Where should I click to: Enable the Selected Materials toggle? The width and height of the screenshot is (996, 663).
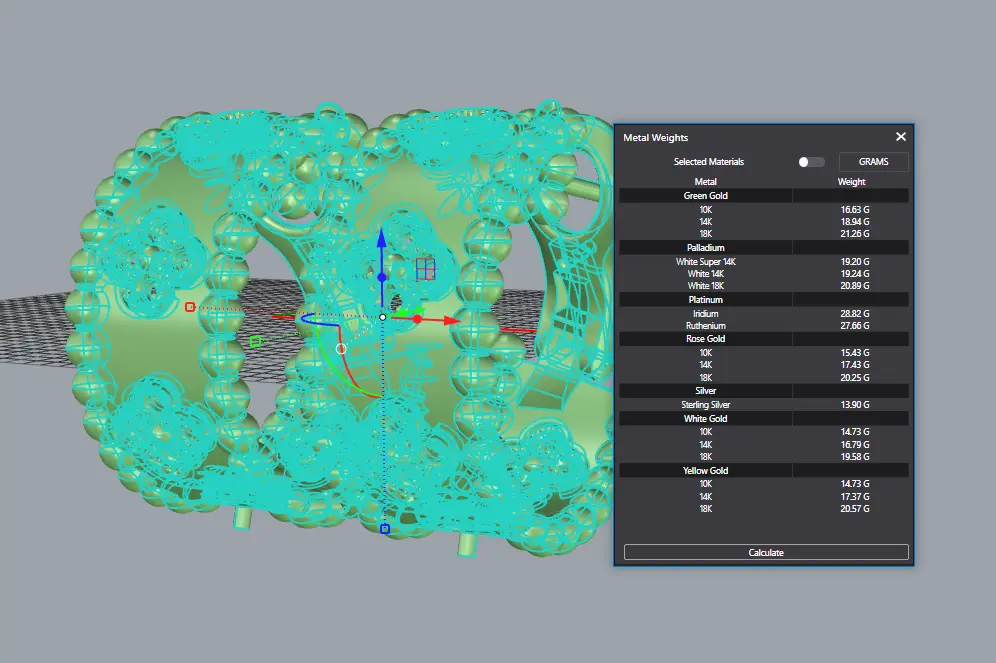[x=811, y=162]
